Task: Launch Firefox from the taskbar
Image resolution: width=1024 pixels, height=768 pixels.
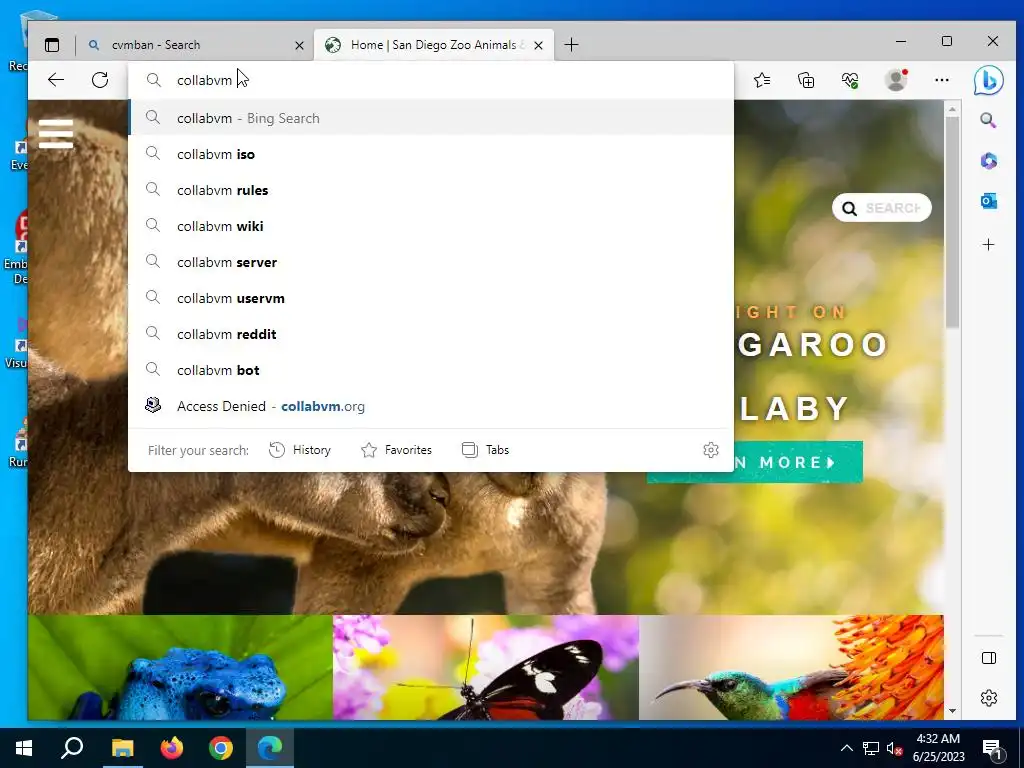Action: [172, 748]
